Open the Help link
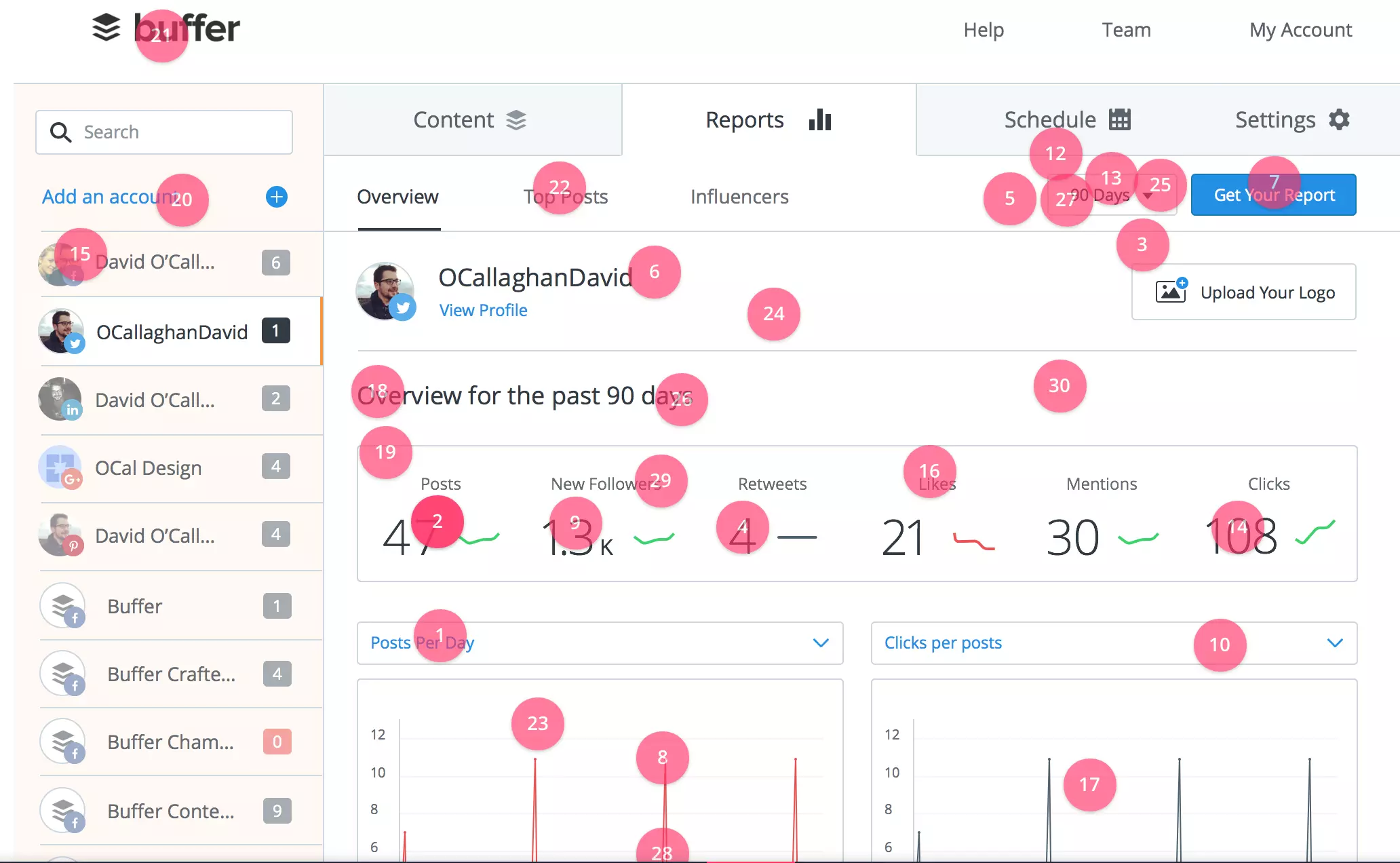 click(984, 30)
